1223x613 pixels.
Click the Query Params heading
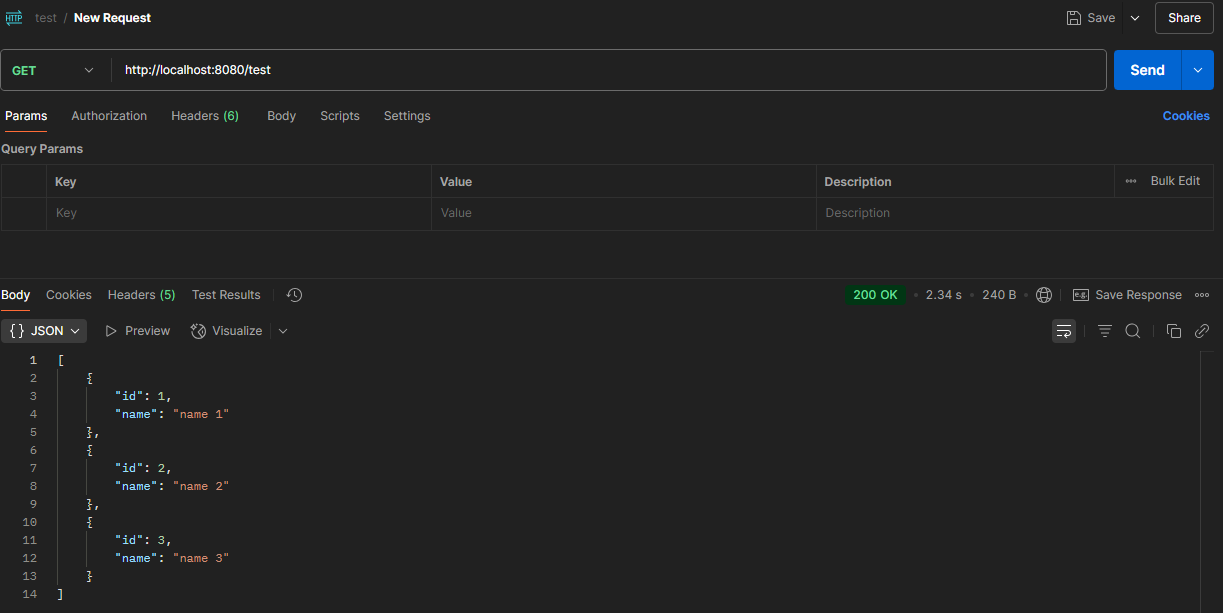pos(42,149)
